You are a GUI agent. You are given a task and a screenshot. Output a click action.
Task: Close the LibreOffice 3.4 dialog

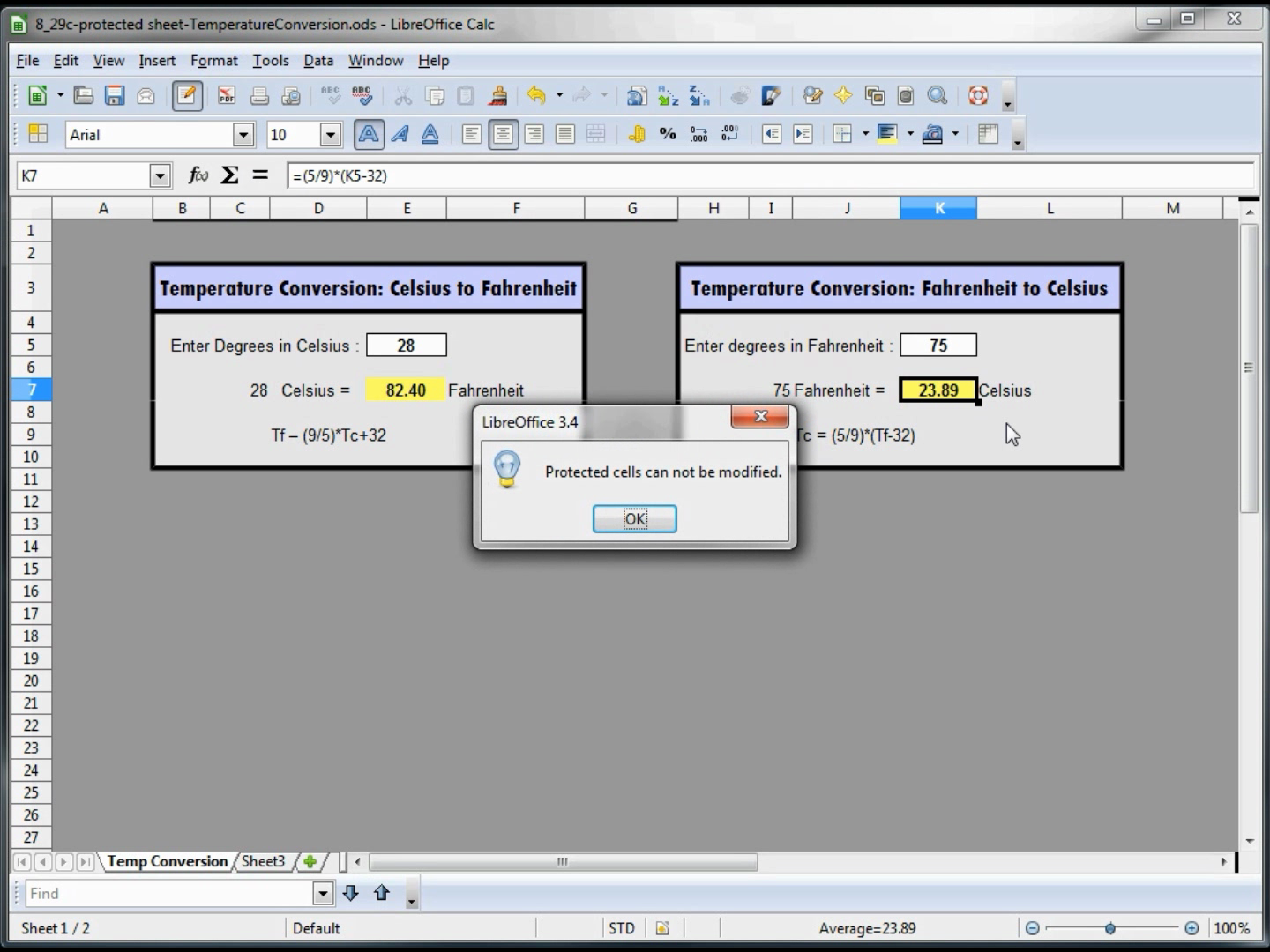click(760, 416)
